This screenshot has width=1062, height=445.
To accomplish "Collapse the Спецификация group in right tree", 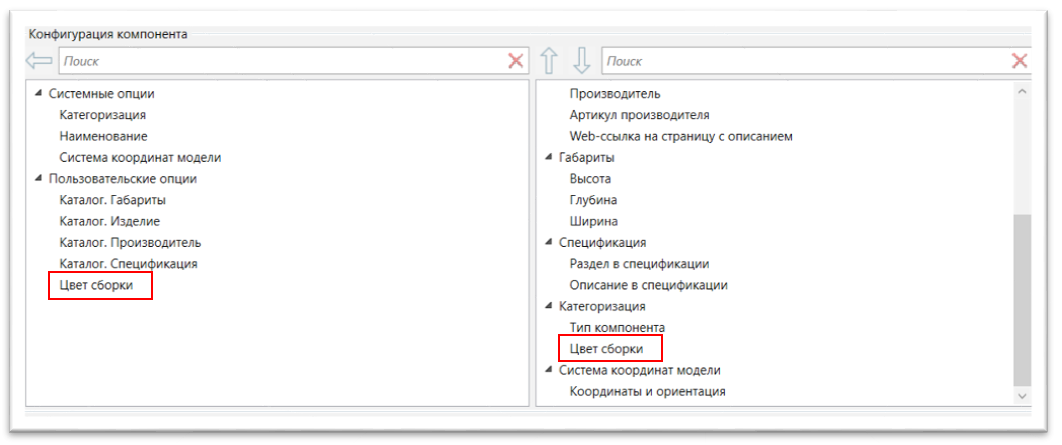I will (548, 243).
